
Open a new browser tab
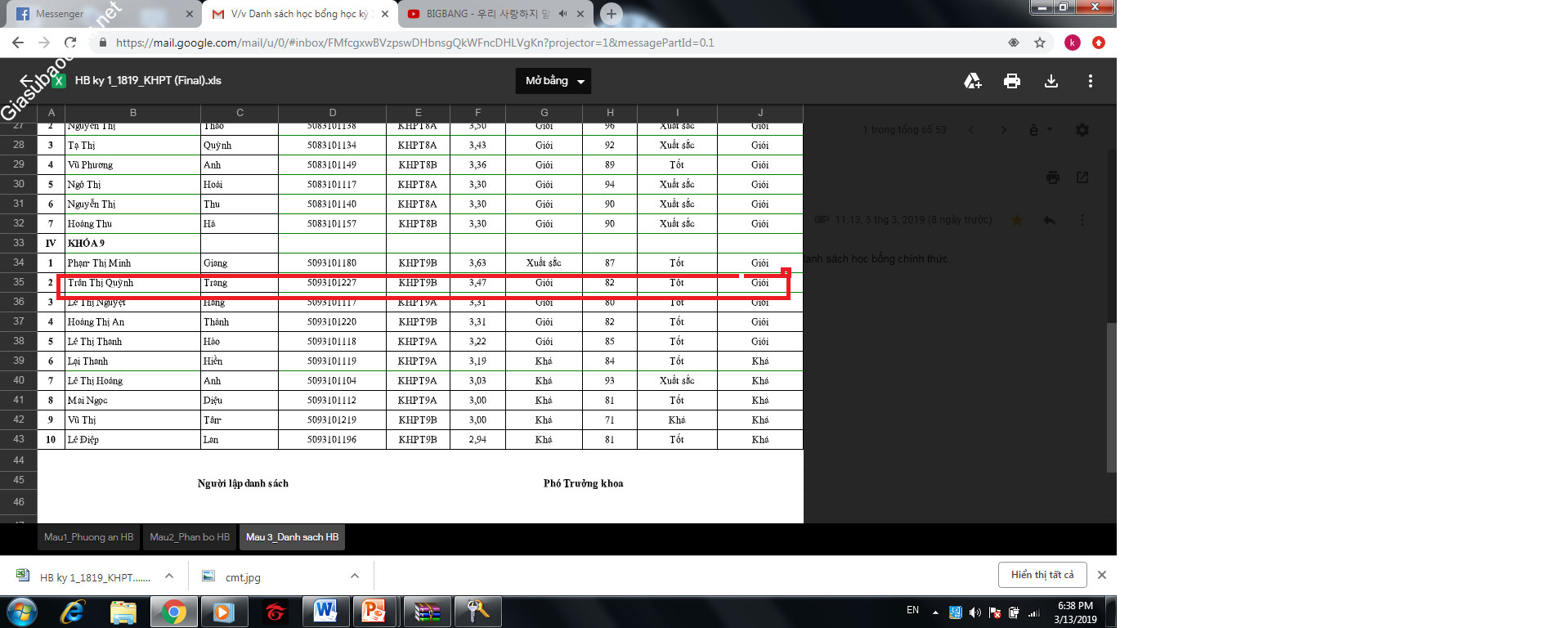611,14
